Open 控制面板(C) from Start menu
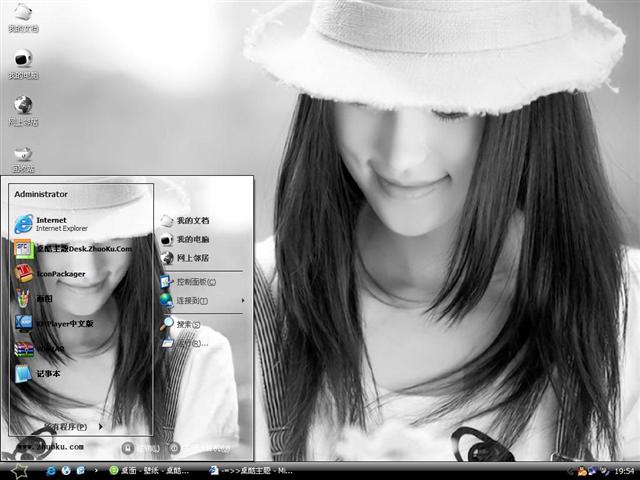This screenshot has height=480, width=640. (x=195, y=281)
